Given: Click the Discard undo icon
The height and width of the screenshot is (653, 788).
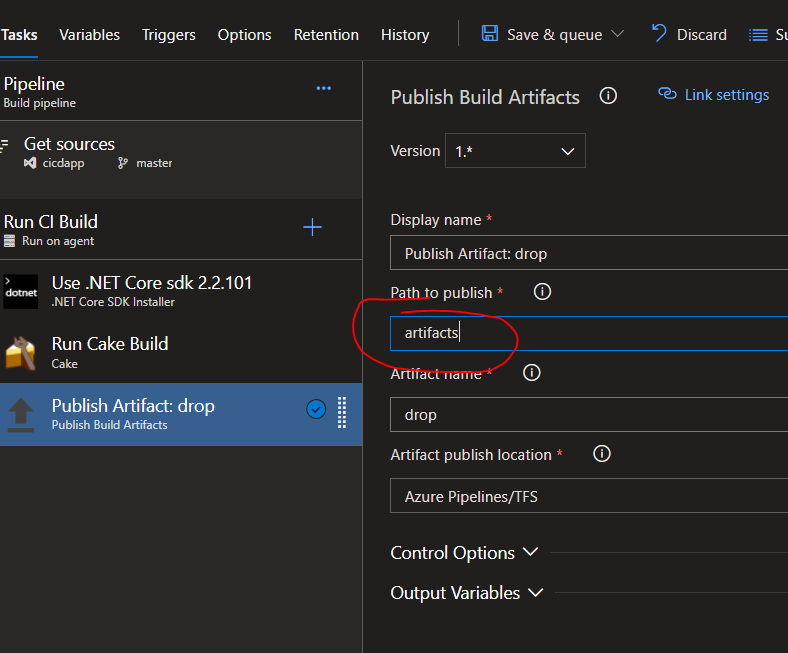Looking at the screenshot, I should (x=659, y=34).
